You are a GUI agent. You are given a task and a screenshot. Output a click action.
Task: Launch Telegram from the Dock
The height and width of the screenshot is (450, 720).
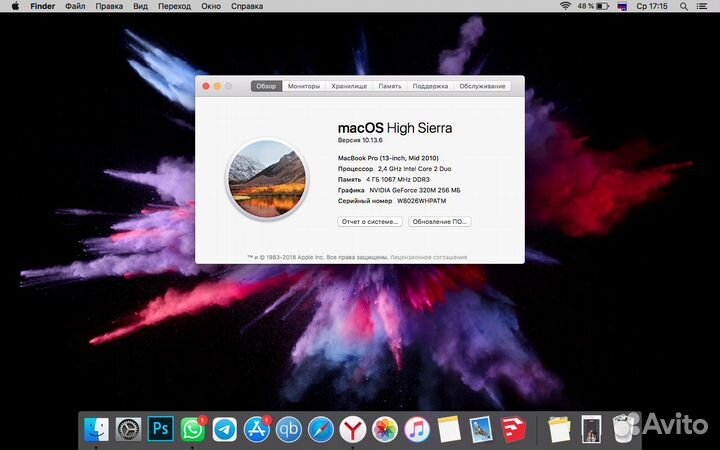225,430
